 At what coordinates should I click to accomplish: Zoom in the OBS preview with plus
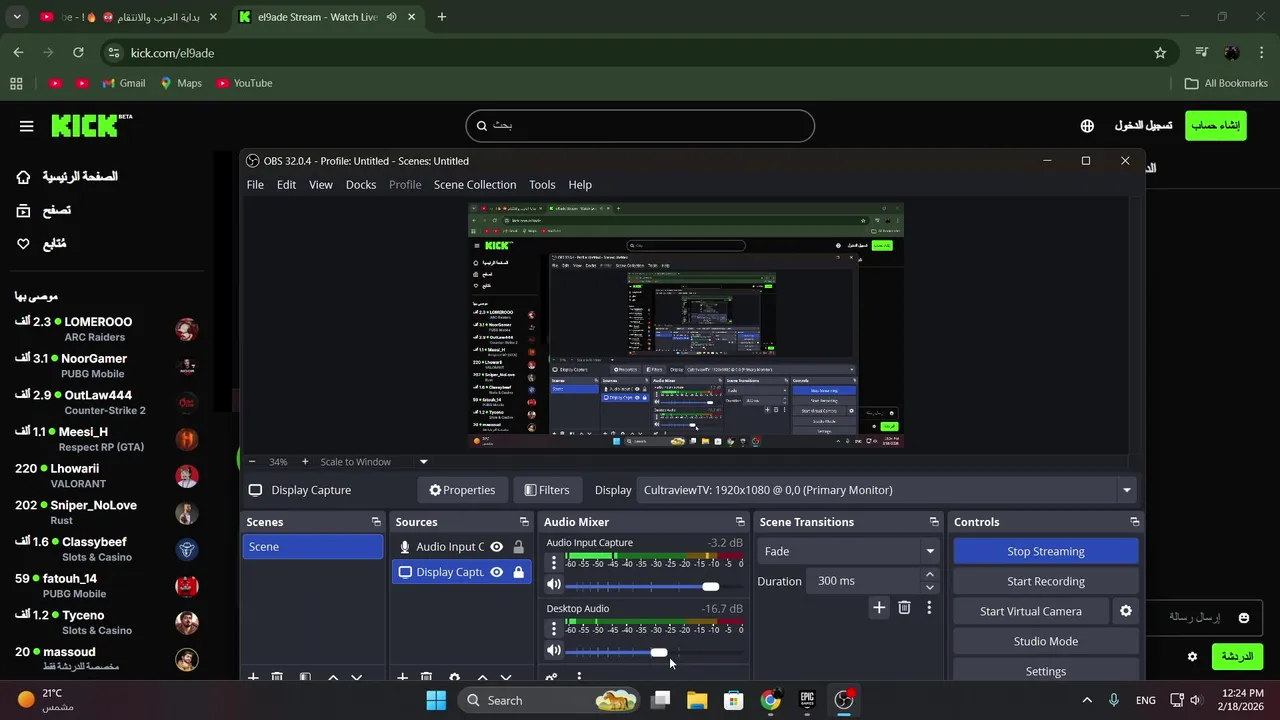coord(306,461)
